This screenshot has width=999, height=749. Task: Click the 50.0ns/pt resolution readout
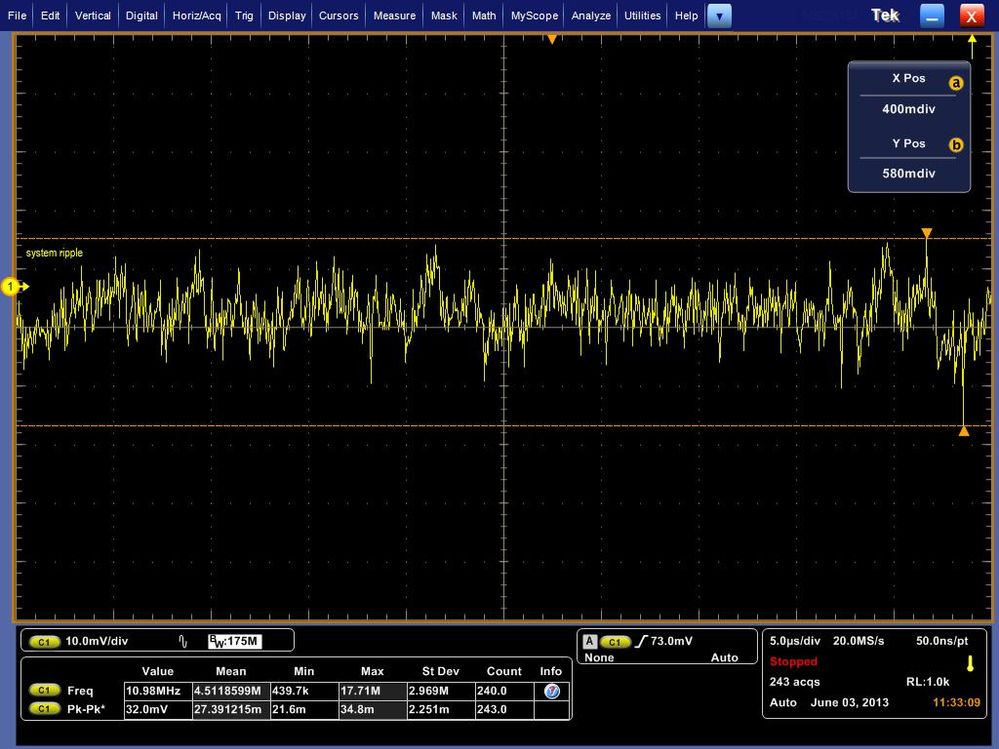(942, 641)
